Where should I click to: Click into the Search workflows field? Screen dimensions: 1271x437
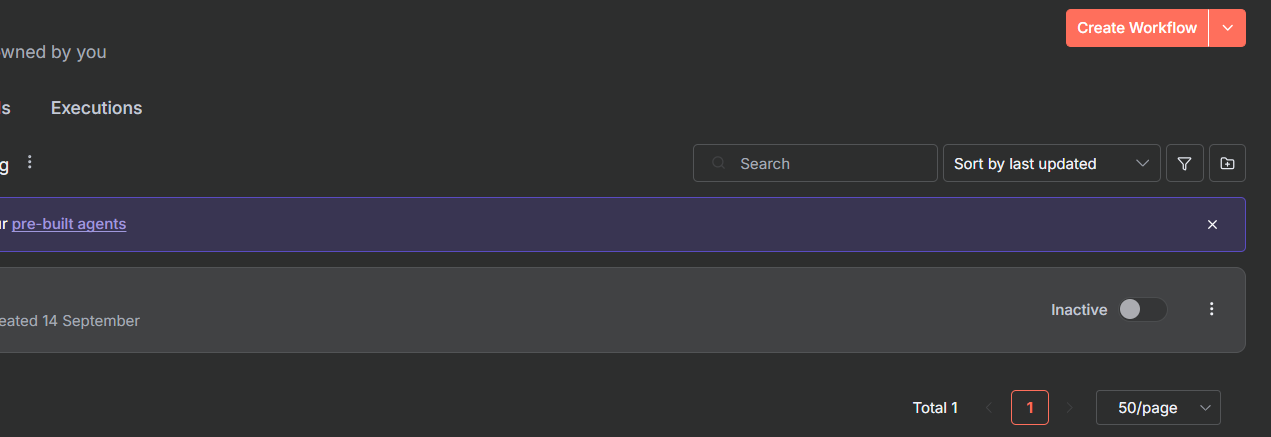click(x=830, y=164)
